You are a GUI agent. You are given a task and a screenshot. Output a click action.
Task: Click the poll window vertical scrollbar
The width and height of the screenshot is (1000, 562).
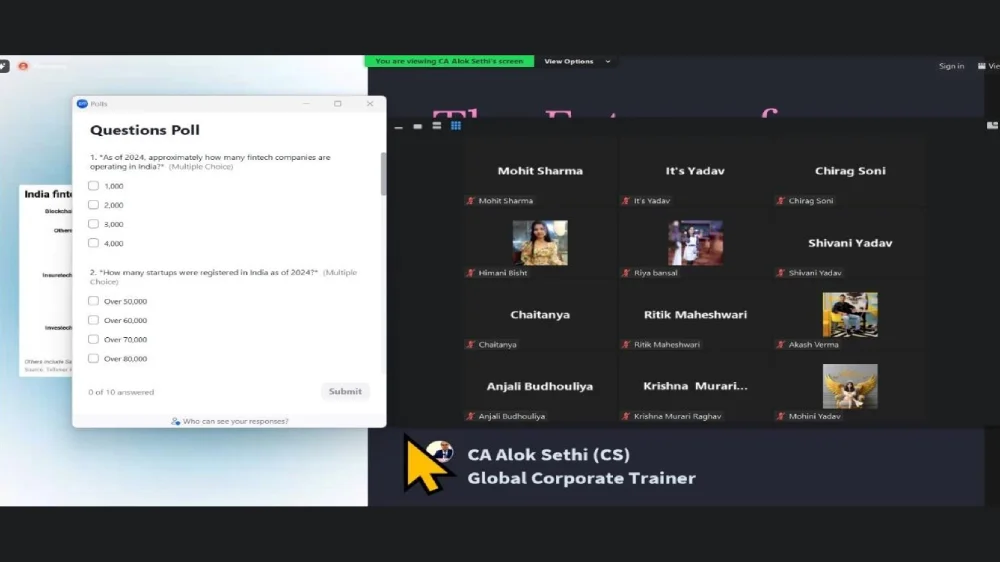pos(382,175)
